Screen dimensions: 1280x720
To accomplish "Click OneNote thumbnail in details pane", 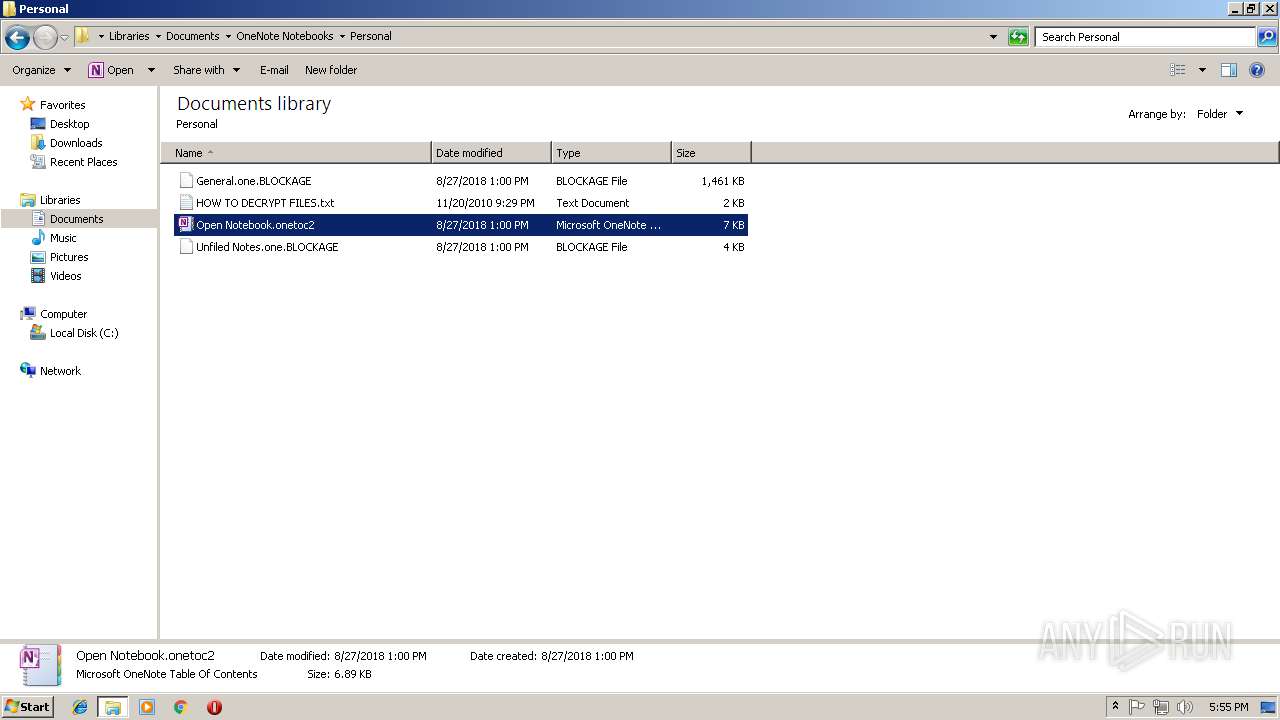I will 40,665.
